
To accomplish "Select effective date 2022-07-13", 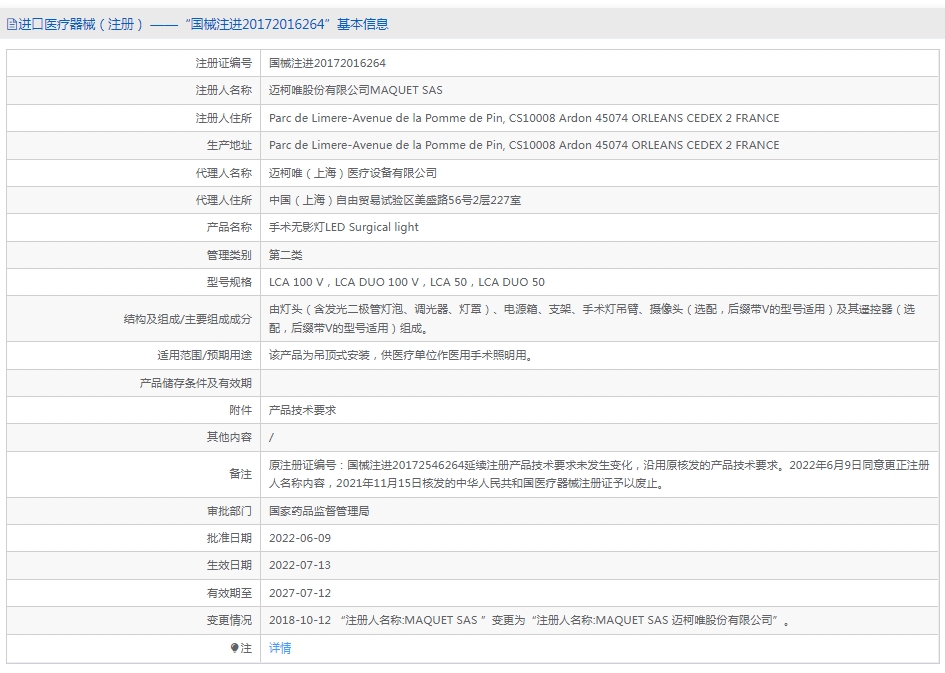I will [300, 565].
